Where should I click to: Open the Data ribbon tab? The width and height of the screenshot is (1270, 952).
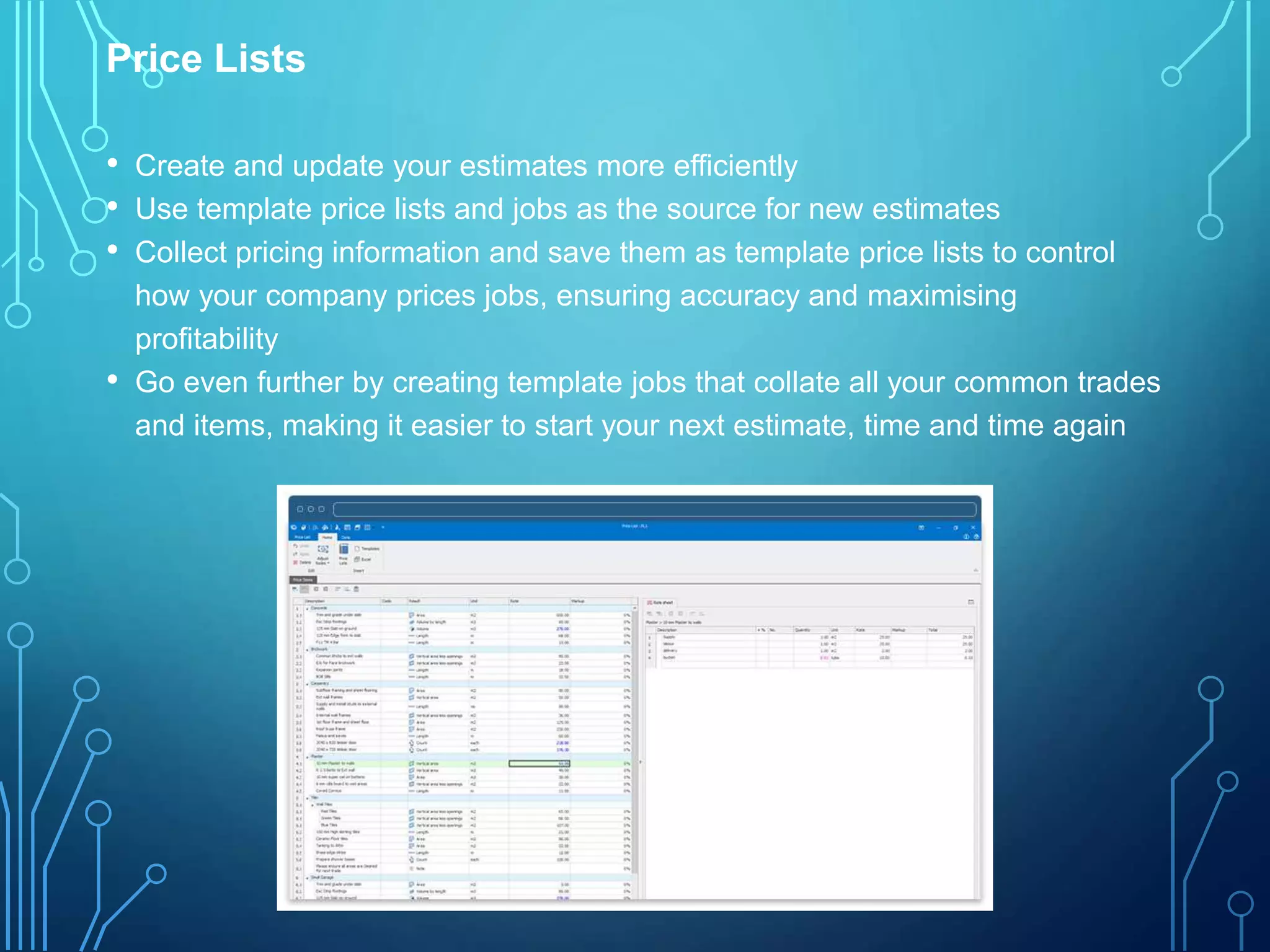coord(345,537)
